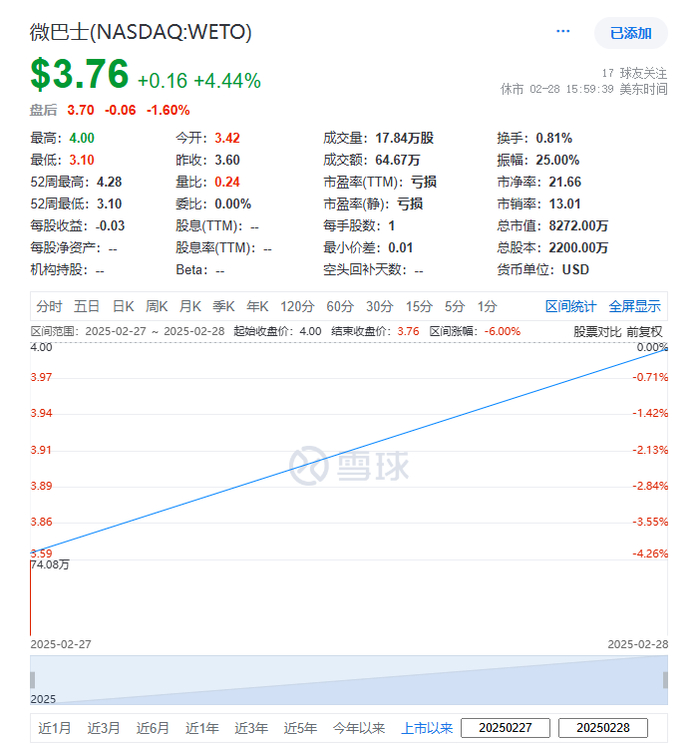
Task: Click the stock title 微巴士(NASDAQ:WETO)
Action: click(140, 32)
